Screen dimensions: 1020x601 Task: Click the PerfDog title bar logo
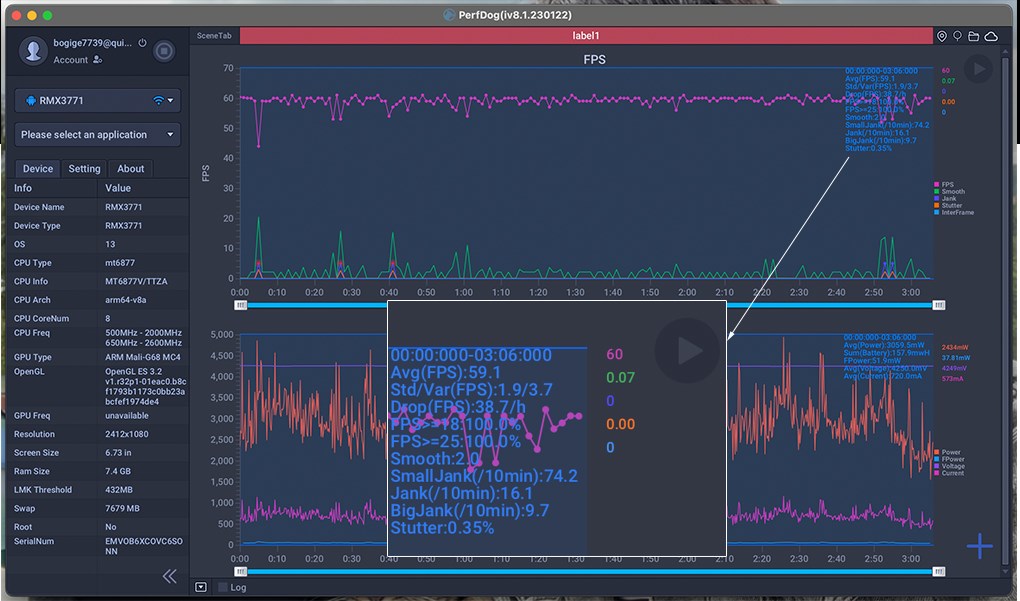[x=449, y=15]
